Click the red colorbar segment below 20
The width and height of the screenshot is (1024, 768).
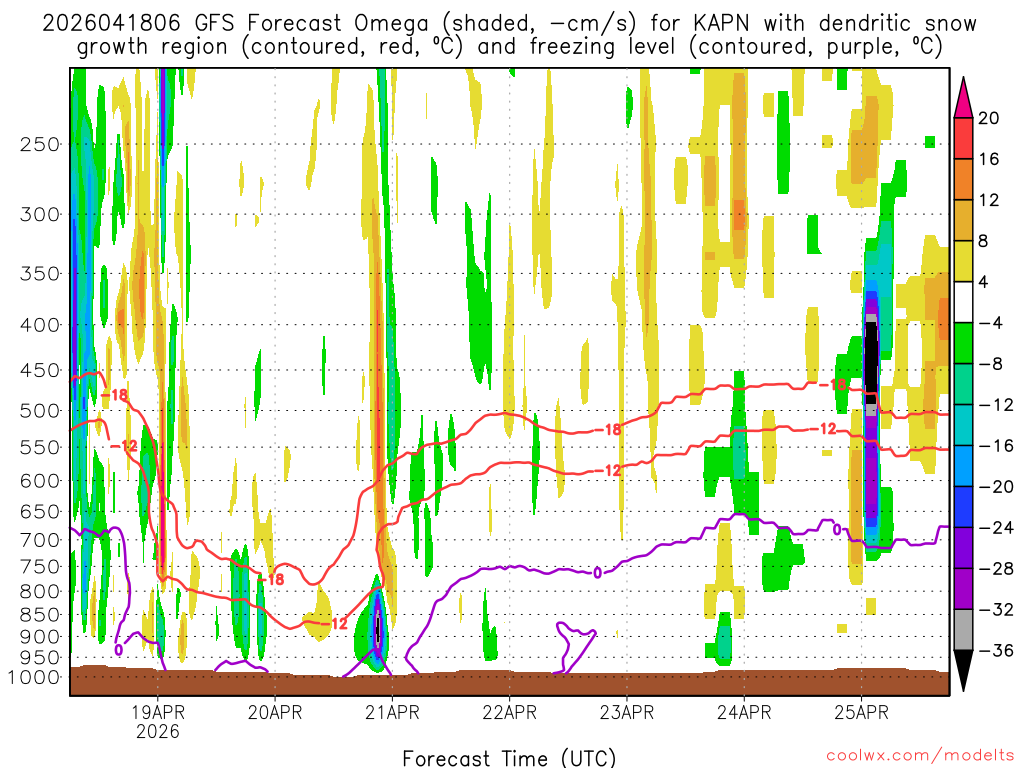(963, 138)
